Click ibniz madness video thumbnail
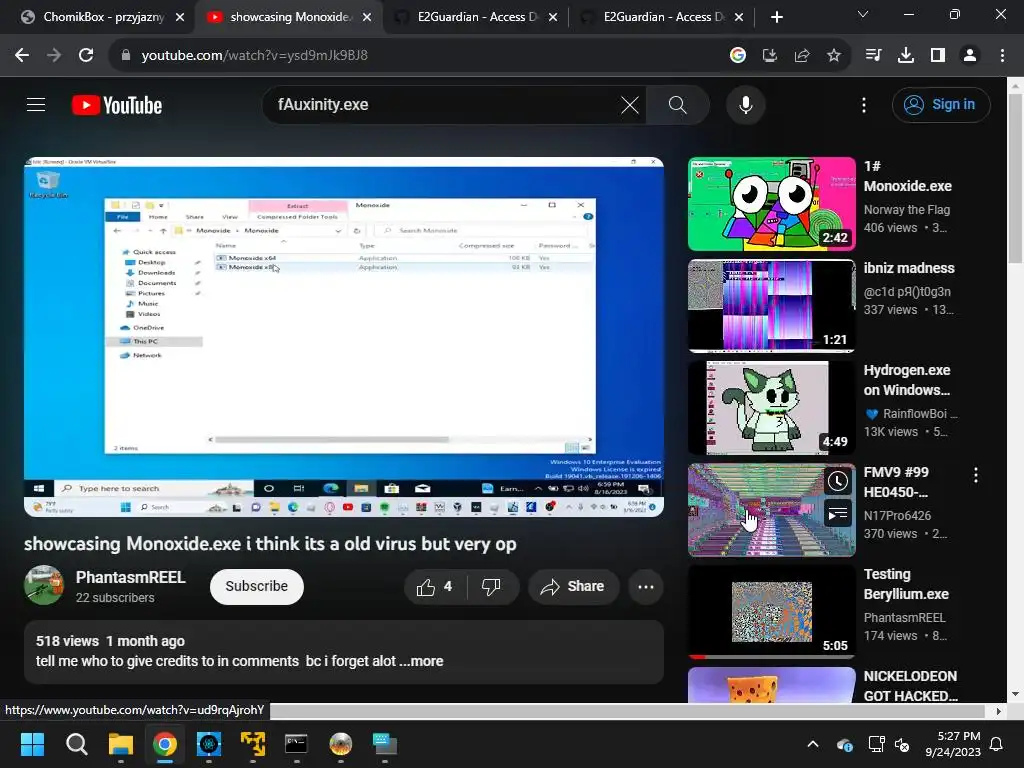 tap(771, 306)
